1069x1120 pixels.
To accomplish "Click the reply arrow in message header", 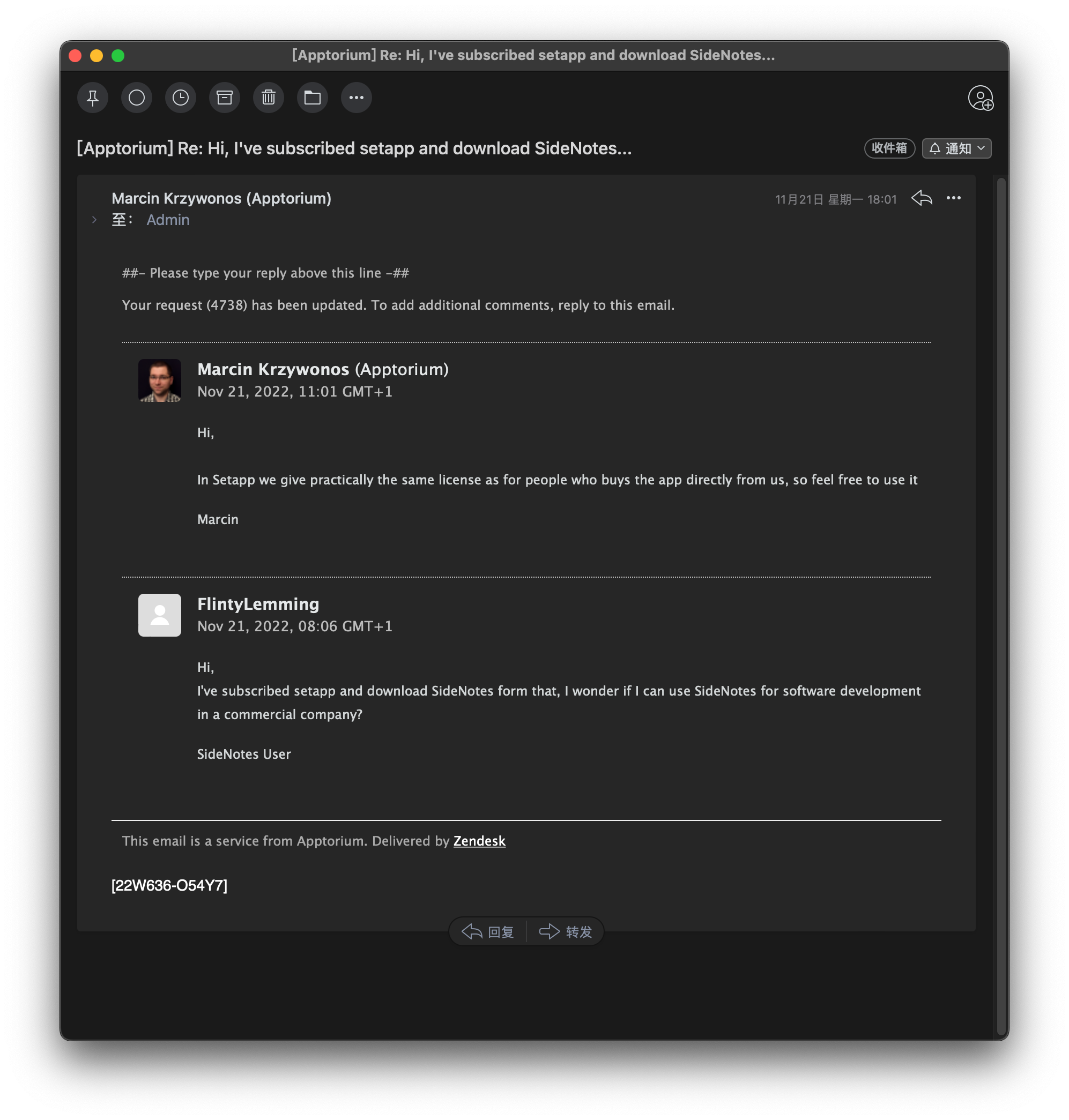I will click(922, 198).
